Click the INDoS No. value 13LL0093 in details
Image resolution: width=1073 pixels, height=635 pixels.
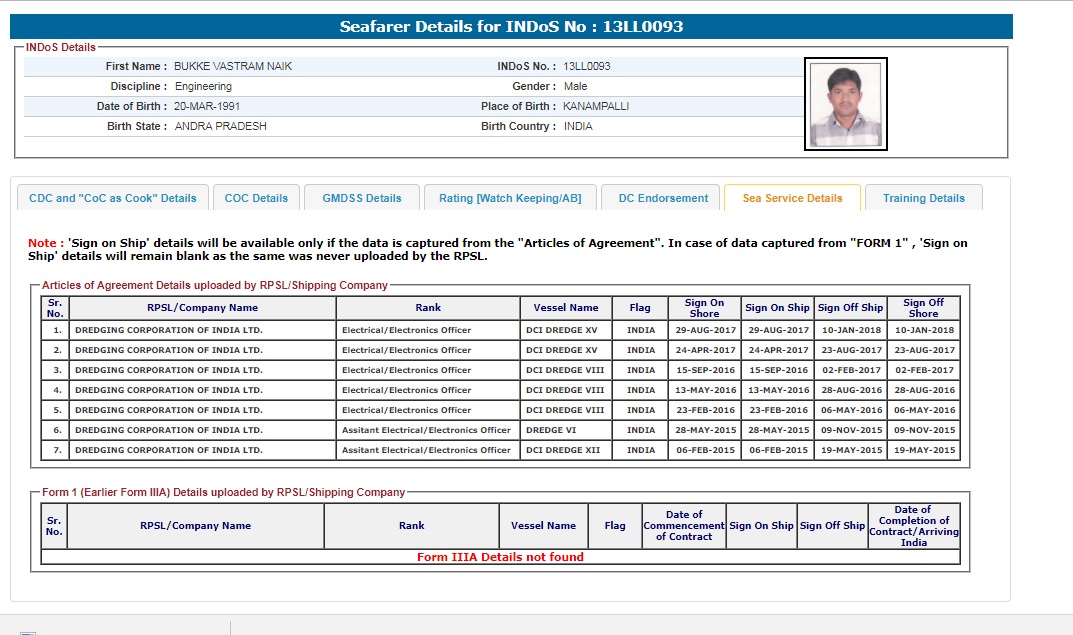[x=586, y=66]
